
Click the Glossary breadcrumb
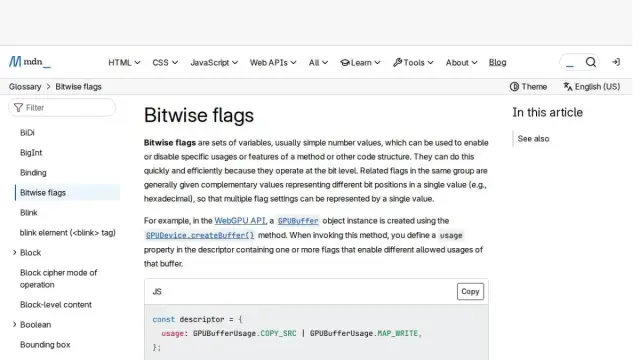(x=25, y=87)
